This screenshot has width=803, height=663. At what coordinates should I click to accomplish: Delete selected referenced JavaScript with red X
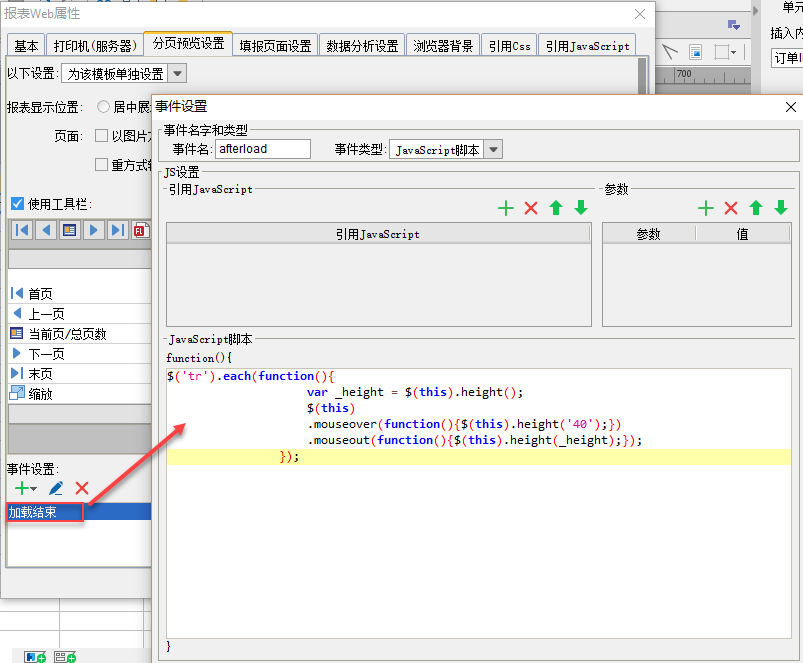pos(531,208)
